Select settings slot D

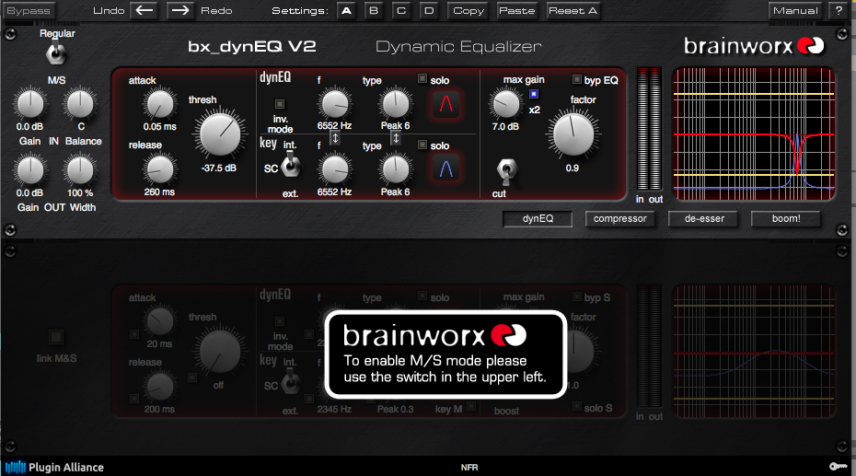tap(429, 10)
